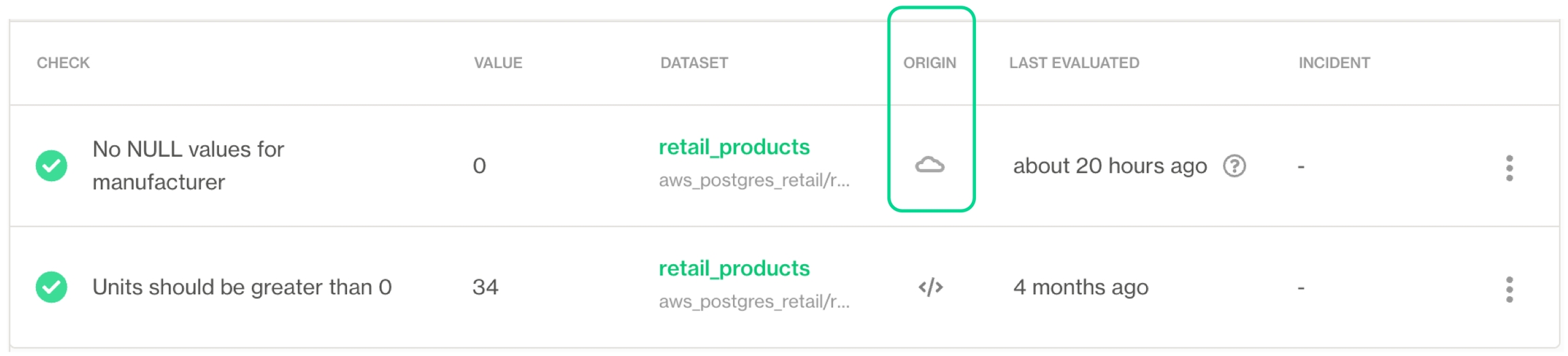Select 'Units should be greater than 0' check
This screenshot has width=1568, height=356.
click(x=242, y=287)
